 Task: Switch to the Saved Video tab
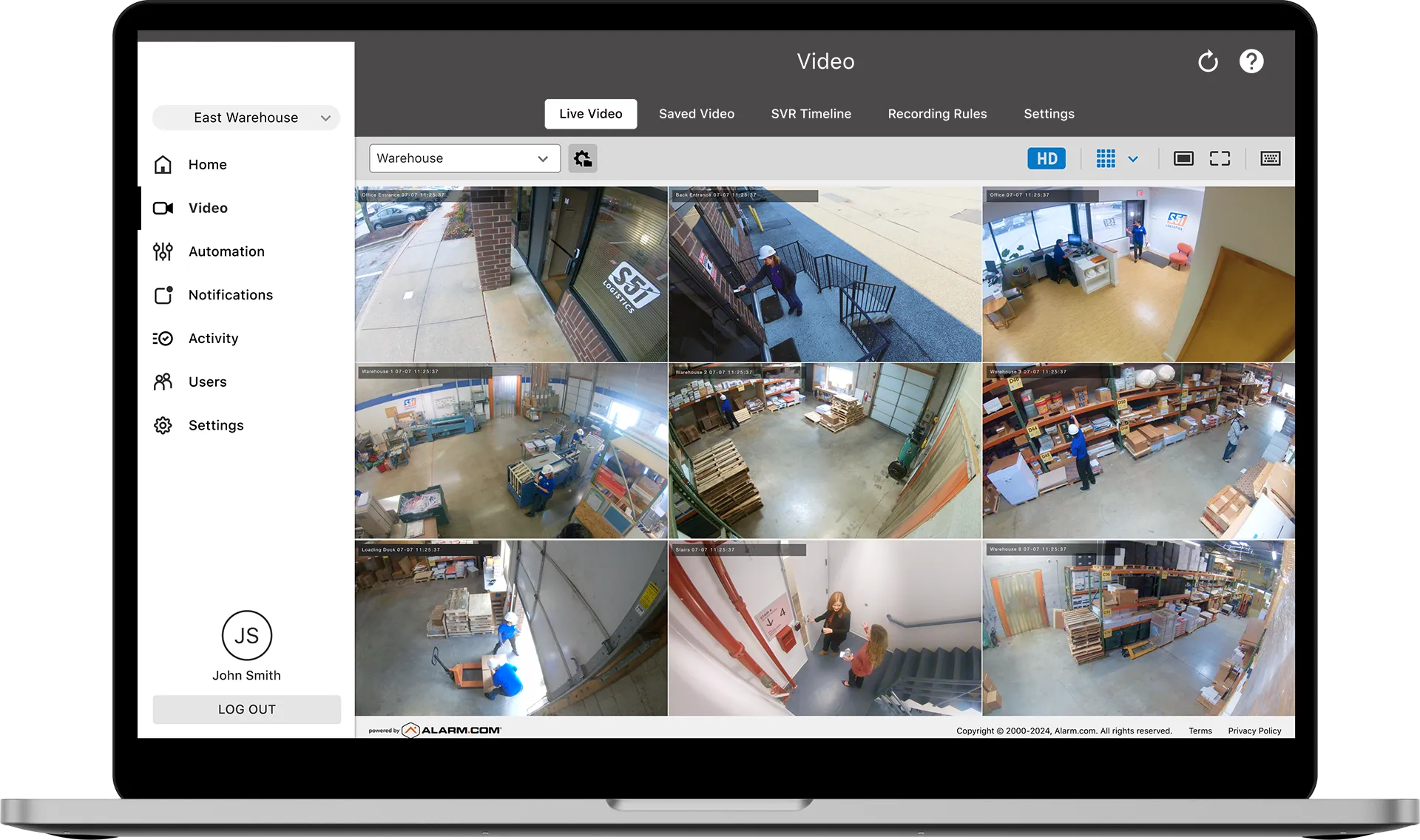(696, 114)
